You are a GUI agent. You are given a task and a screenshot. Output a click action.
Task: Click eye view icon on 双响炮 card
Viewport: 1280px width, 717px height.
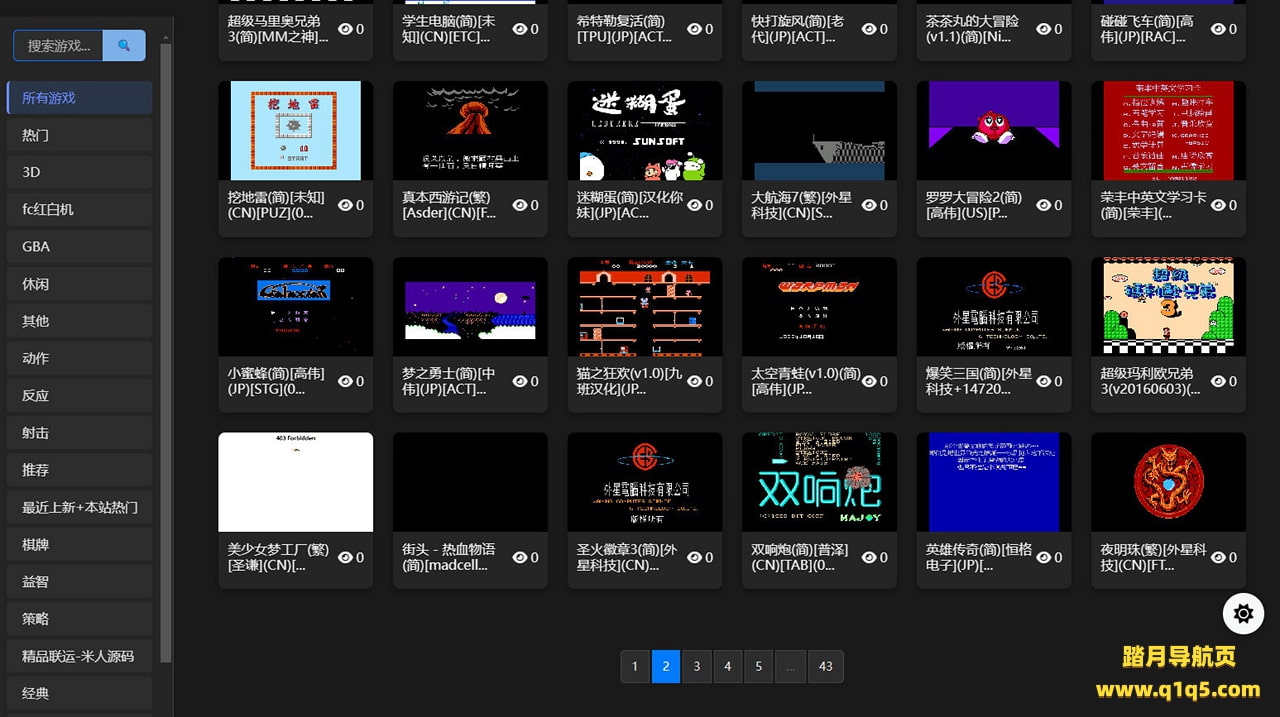pos(868,557)
